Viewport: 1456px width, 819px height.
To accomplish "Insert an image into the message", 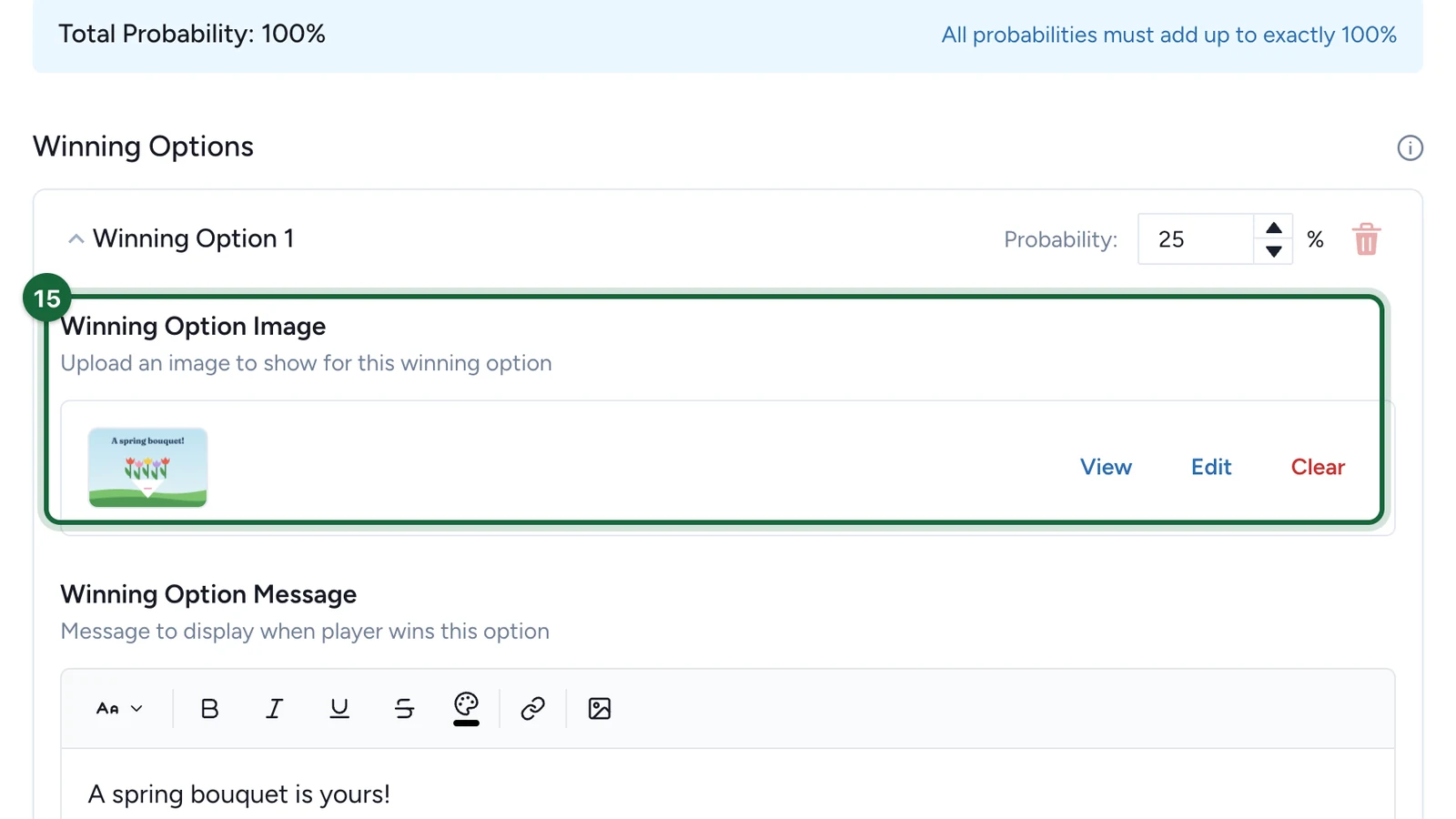I will click(600, 708).
